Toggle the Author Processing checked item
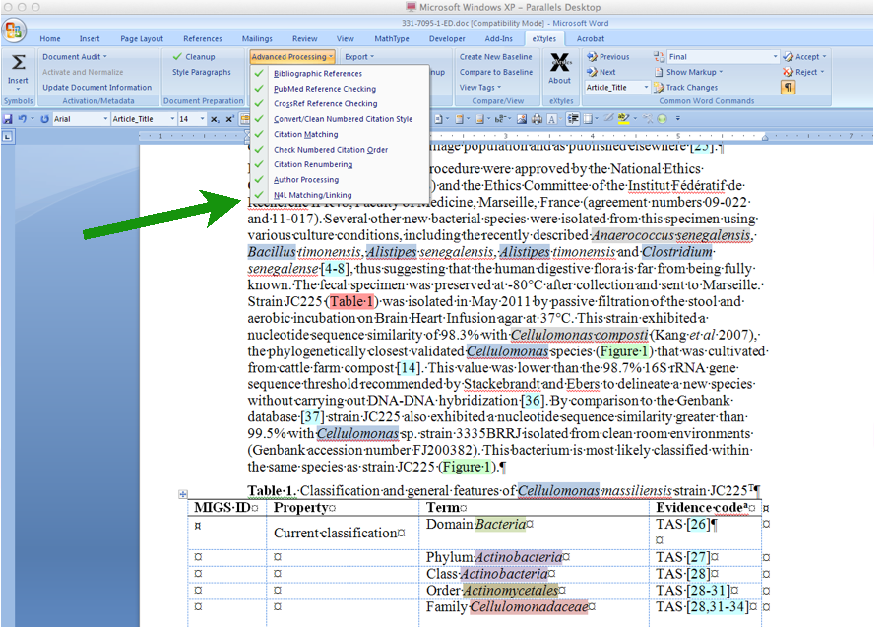Screen dimensions: 874x627 tap(306, 180)
